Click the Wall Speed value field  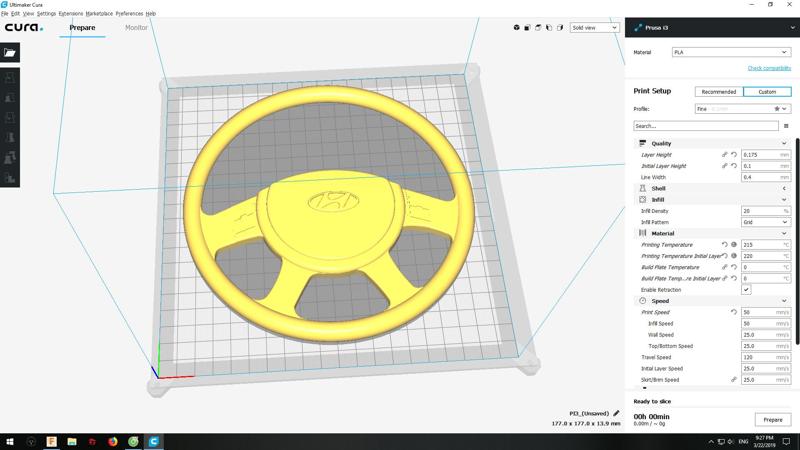tap(766, 335)
